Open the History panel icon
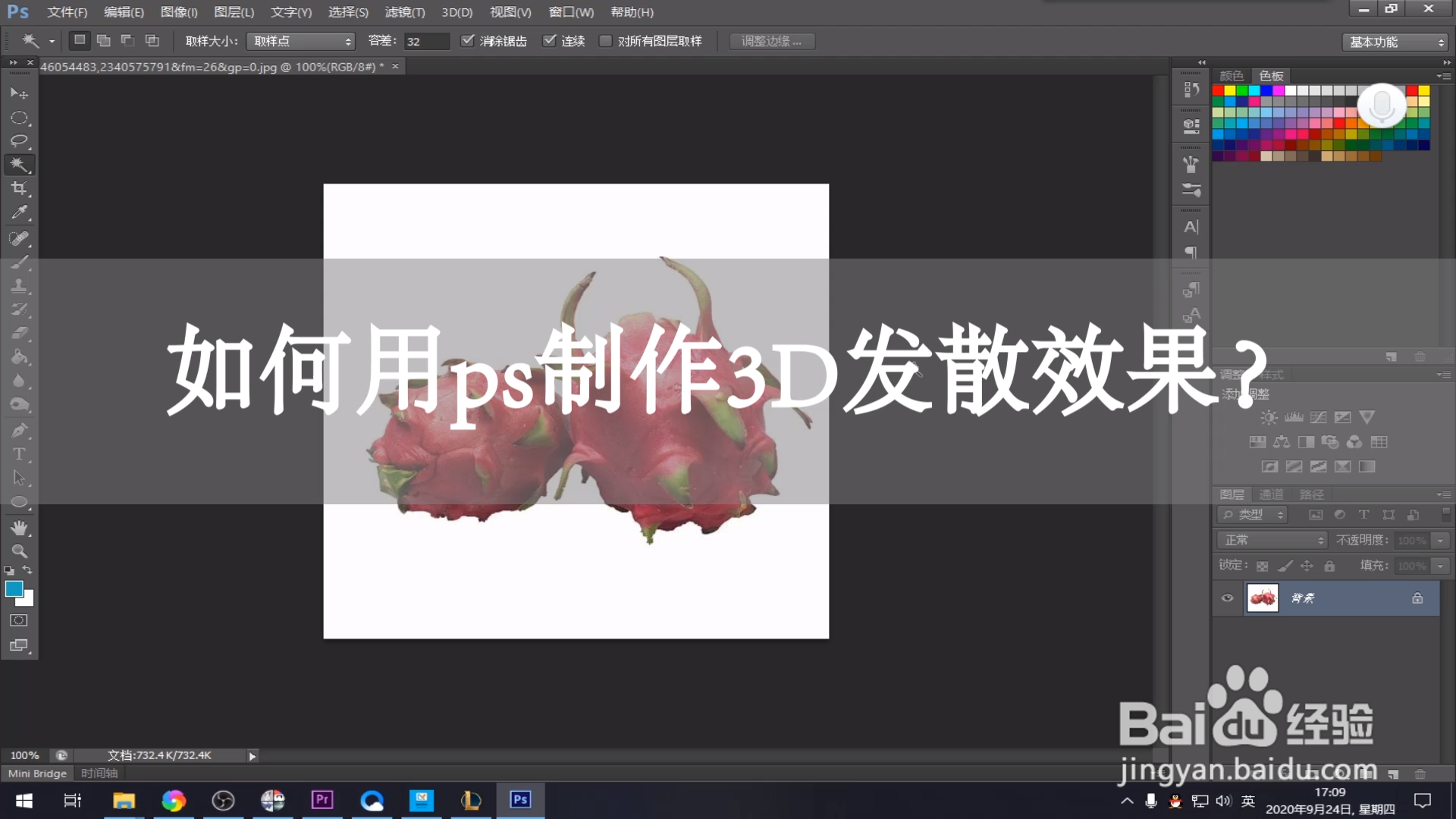This screenshot has height=819, width=1456. (1191, 89)
